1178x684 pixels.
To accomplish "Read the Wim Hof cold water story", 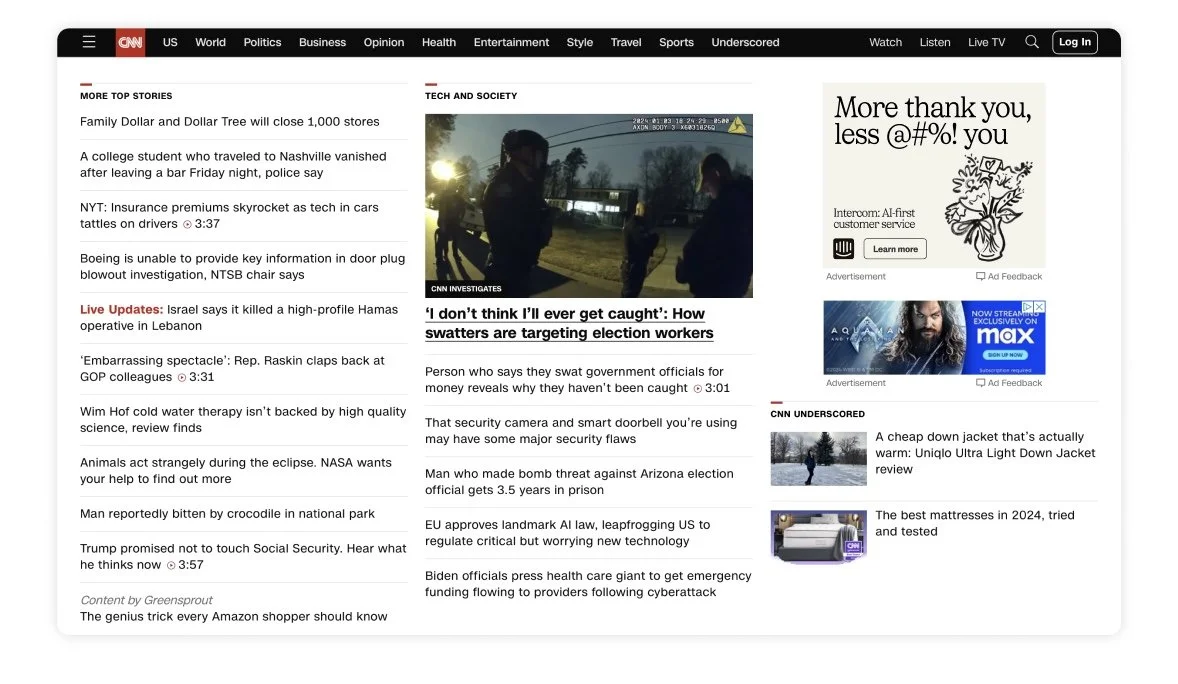I will click(x=243, y=420).
